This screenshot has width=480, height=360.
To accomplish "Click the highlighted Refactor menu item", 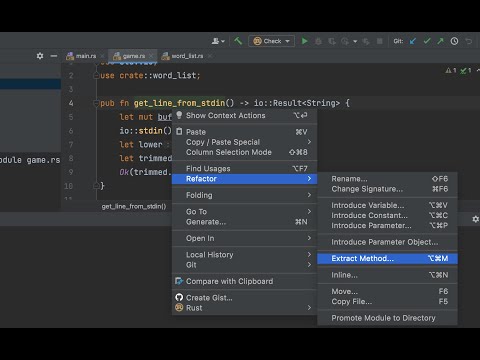I will [x=244, y=179].
